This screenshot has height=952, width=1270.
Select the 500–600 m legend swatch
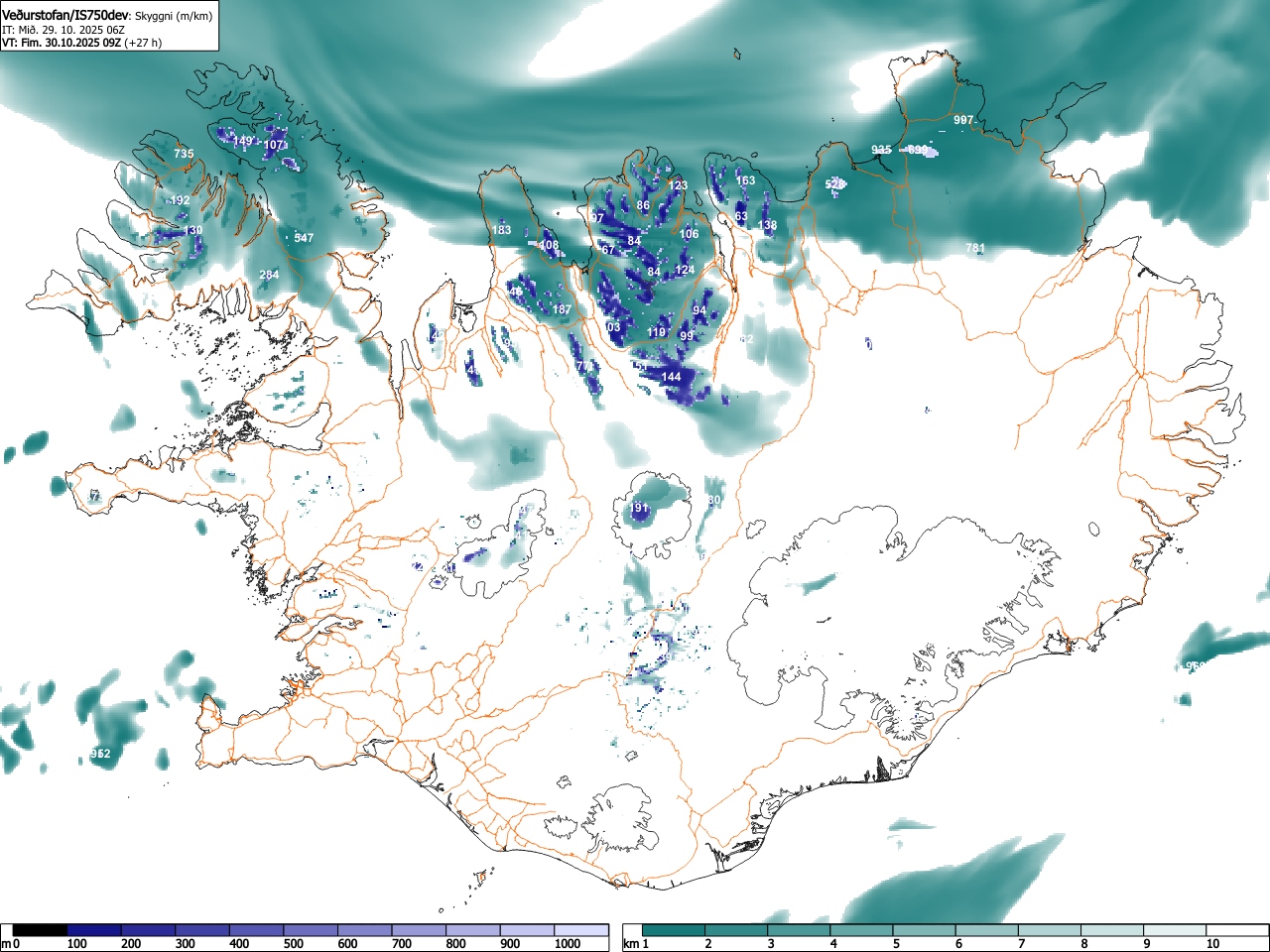point(311,930)
